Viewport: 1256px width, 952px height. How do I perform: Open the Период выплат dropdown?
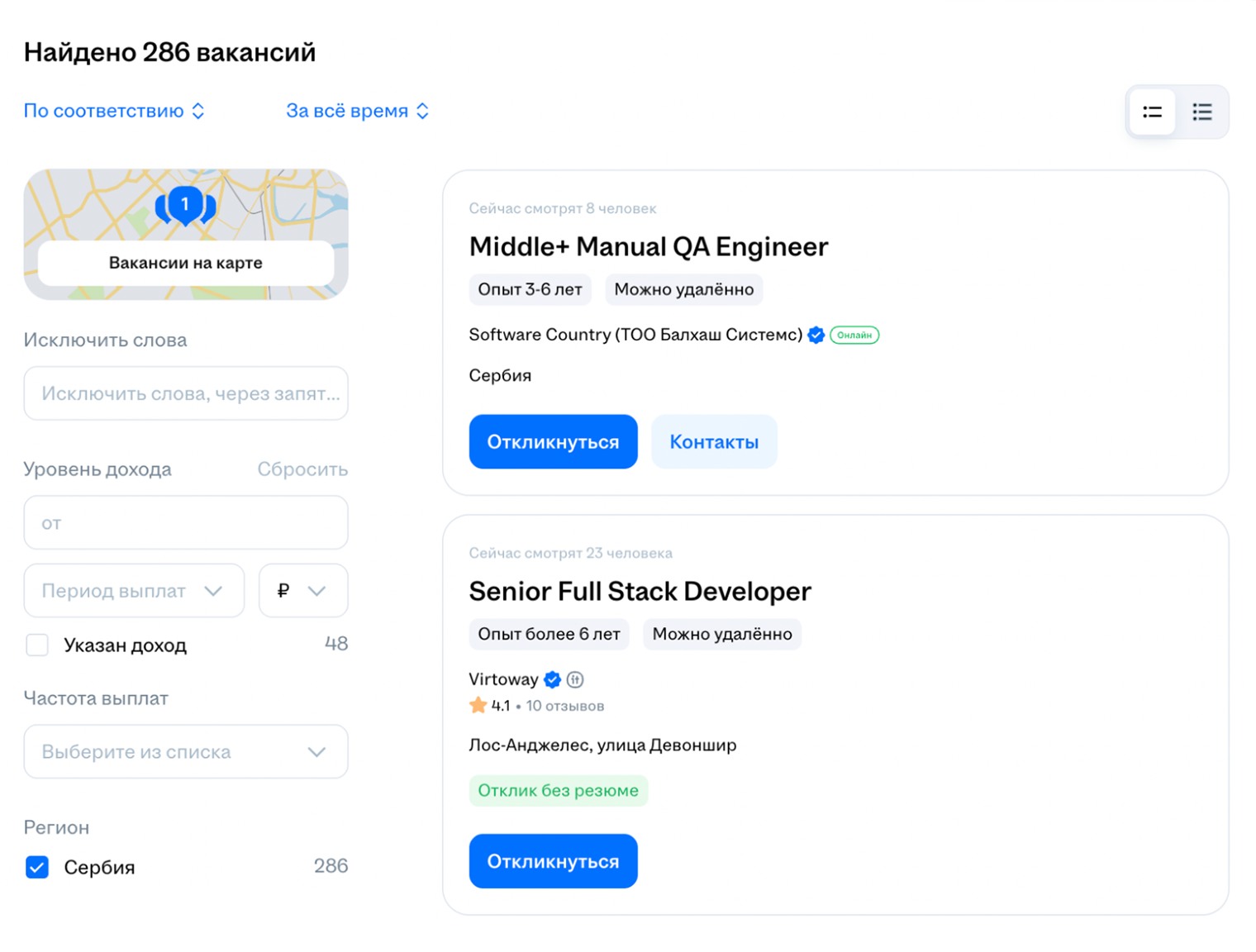pyautogui.click(x=134, y=591)
